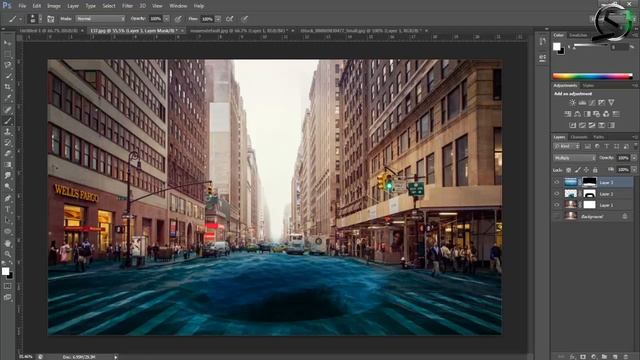This screenshot has height=360, width=640.
Task: Select the Lasso tool
Action: click(7, 65)
